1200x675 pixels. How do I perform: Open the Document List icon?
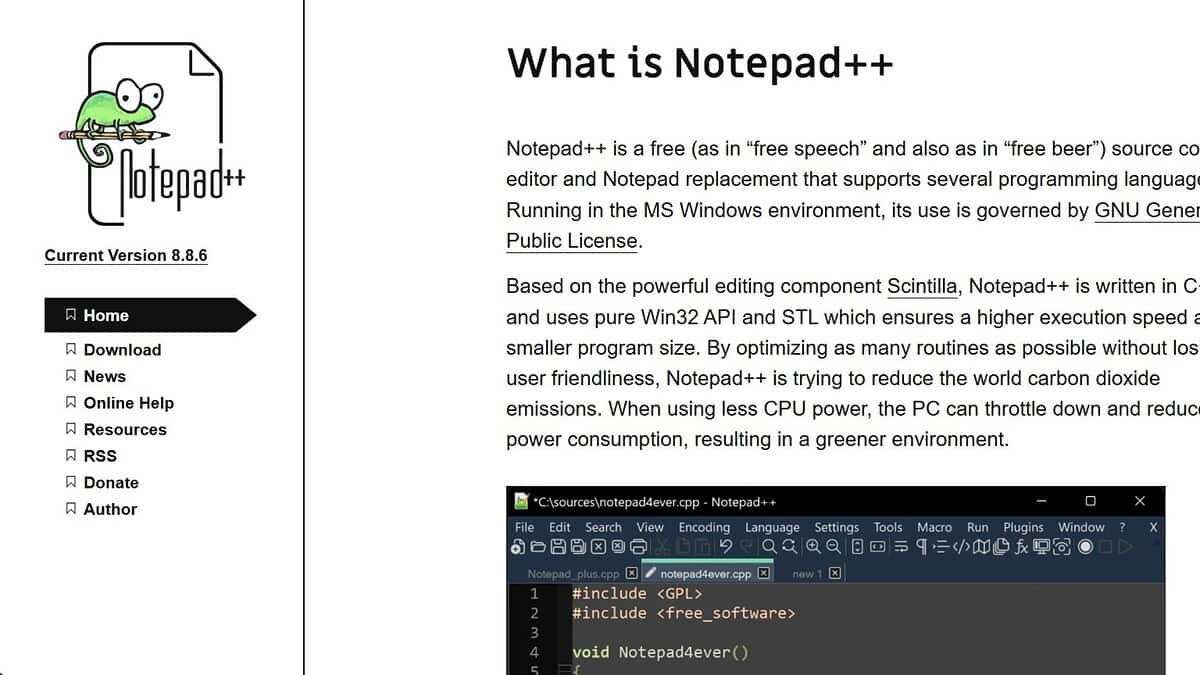pos(1001,547)
